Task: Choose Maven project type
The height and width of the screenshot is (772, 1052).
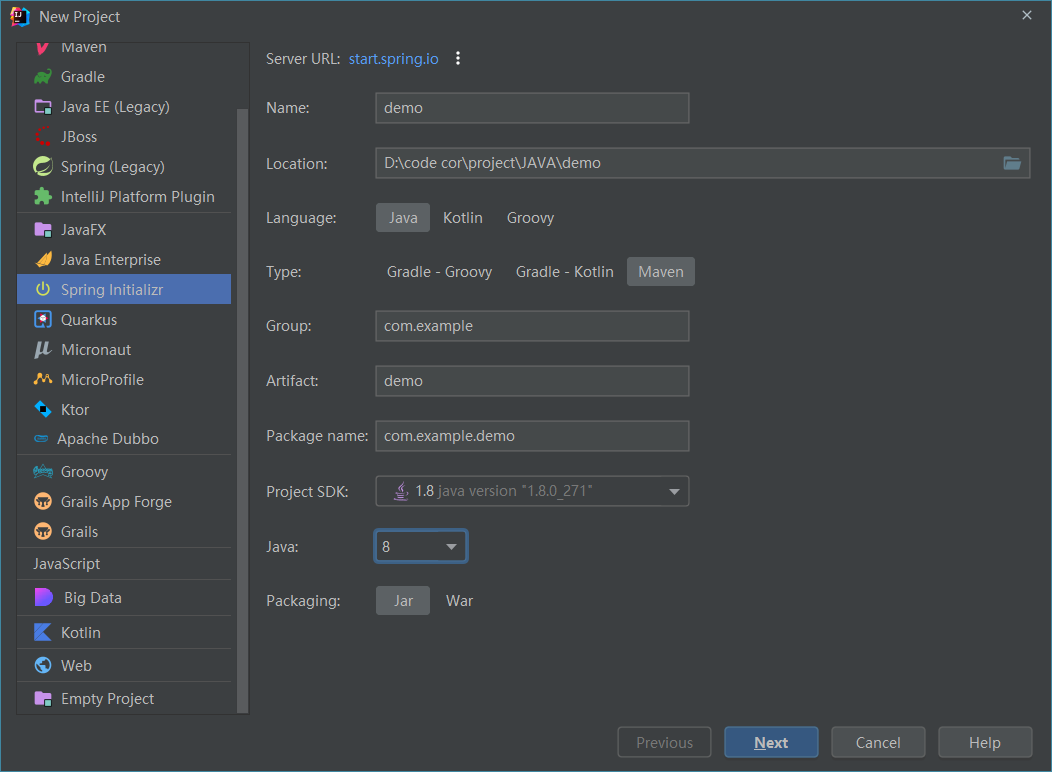Action: pyautogui.click(x=661, y=272)
